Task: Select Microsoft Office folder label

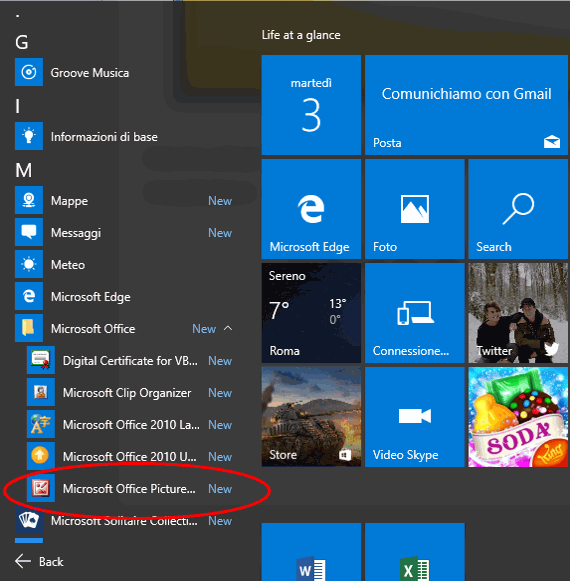Action: tap(93, 329)
